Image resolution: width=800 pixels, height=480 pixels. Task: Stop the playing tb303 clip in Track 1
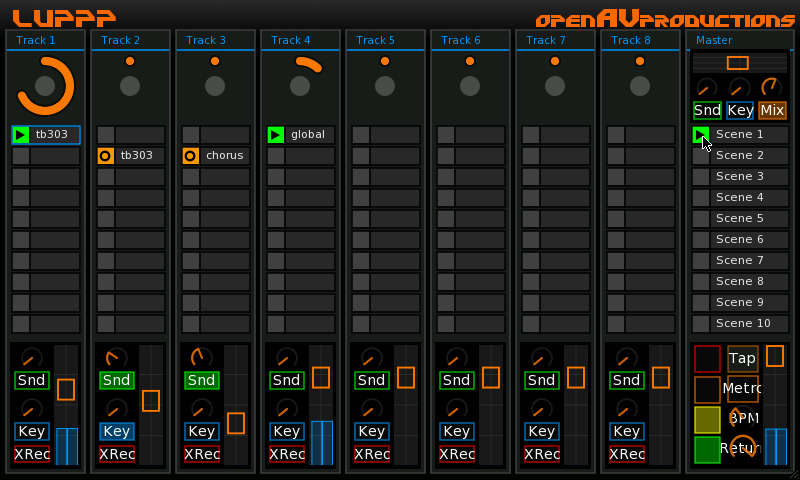(x=20, y=135)
